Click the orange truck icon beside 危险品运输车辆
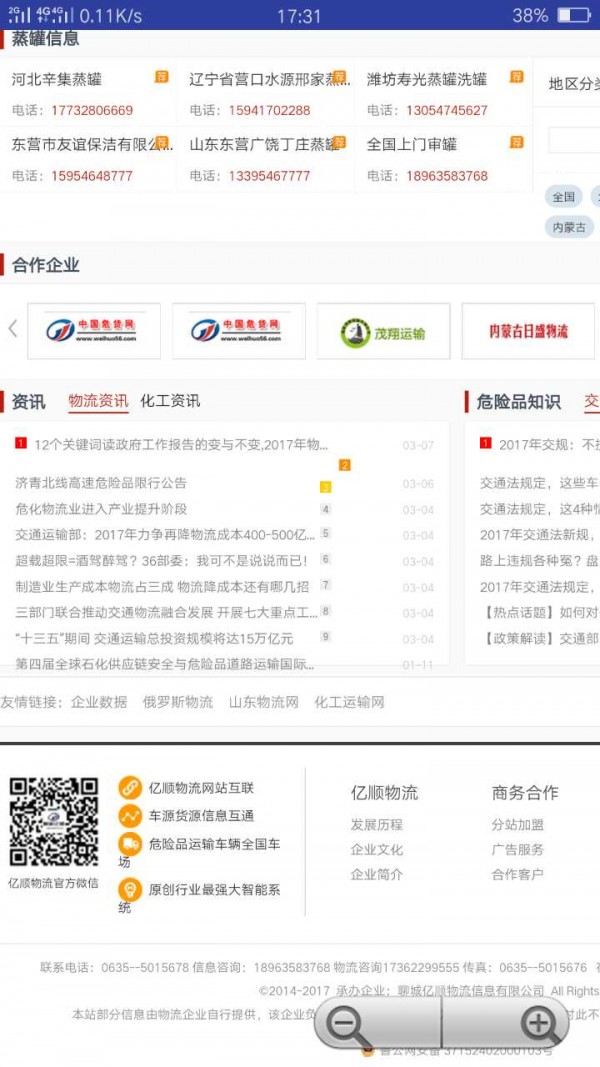The image size is (600, 1067). (x=130, y=844)
